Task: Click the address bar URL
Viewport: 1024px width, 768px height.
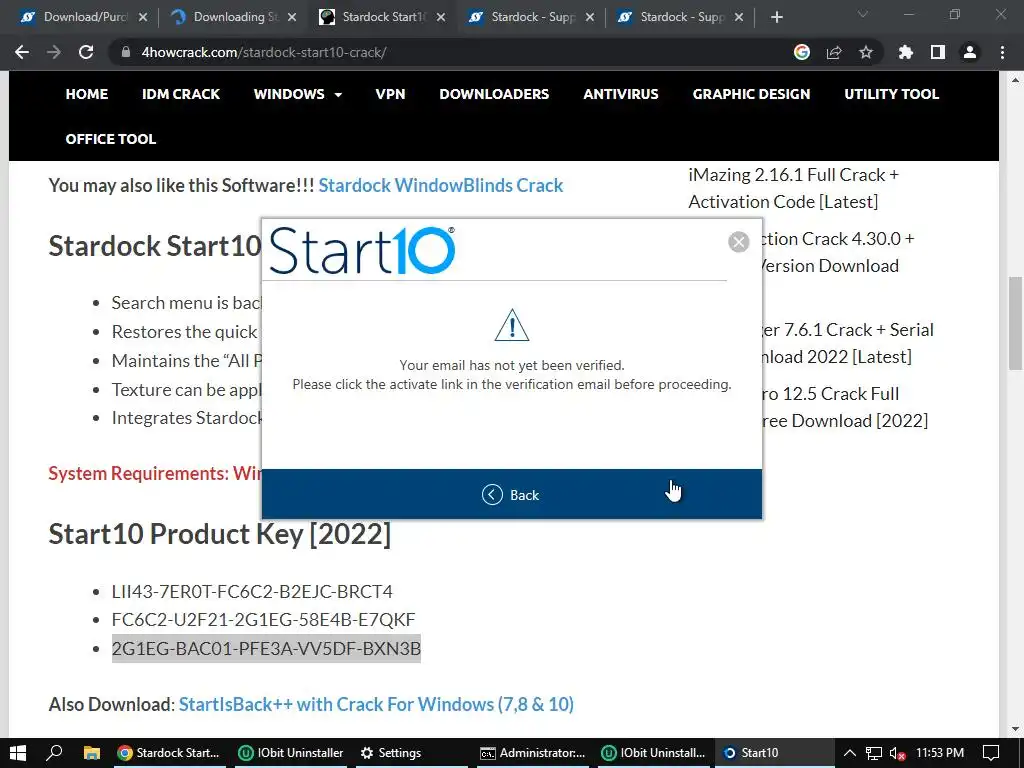Action: (x=264, y=52)
